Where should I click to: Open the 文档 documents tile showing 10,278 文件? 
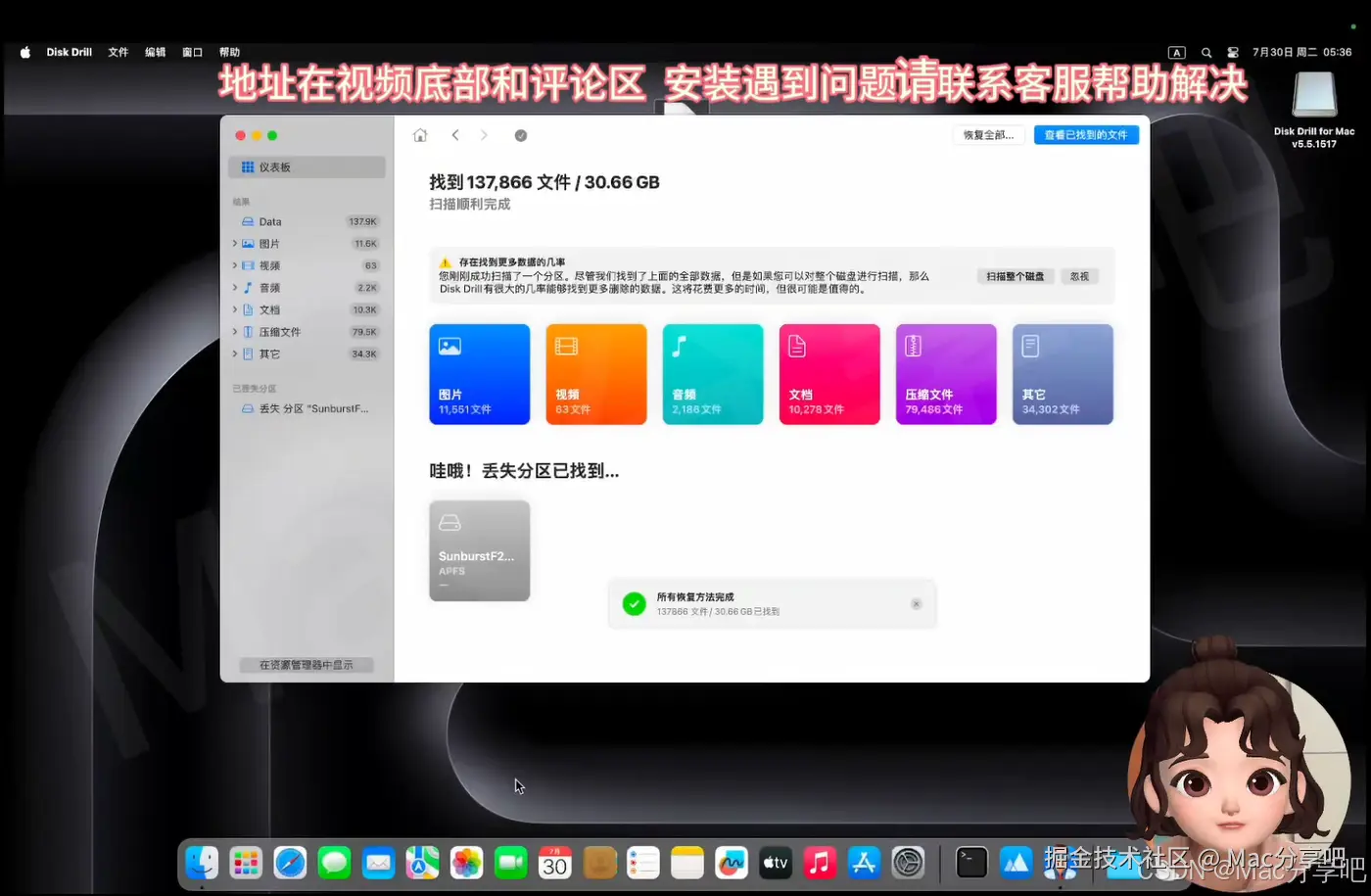(x=828, y=374)
